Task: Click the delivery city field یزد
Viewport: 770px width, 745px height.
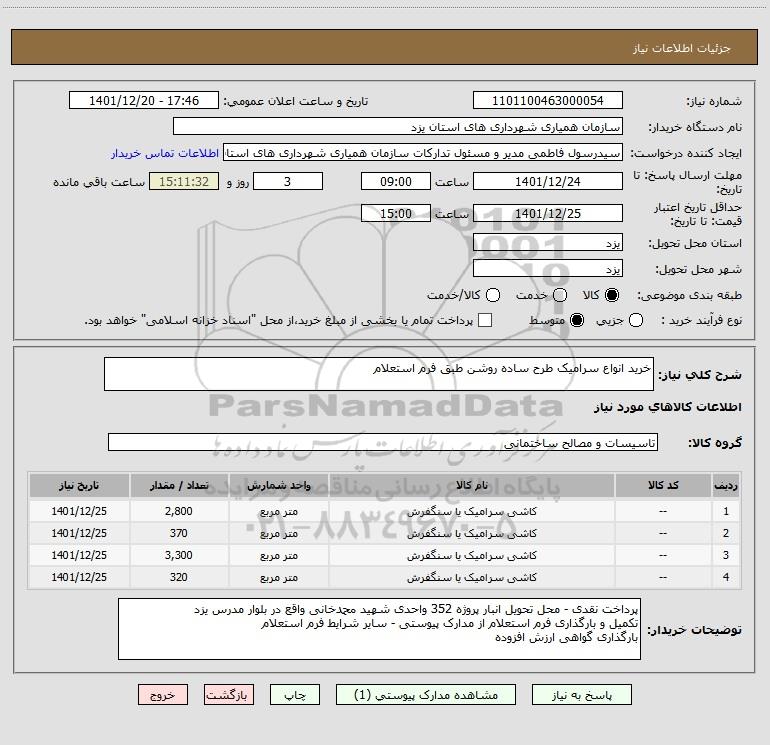Action: (548, 269)
